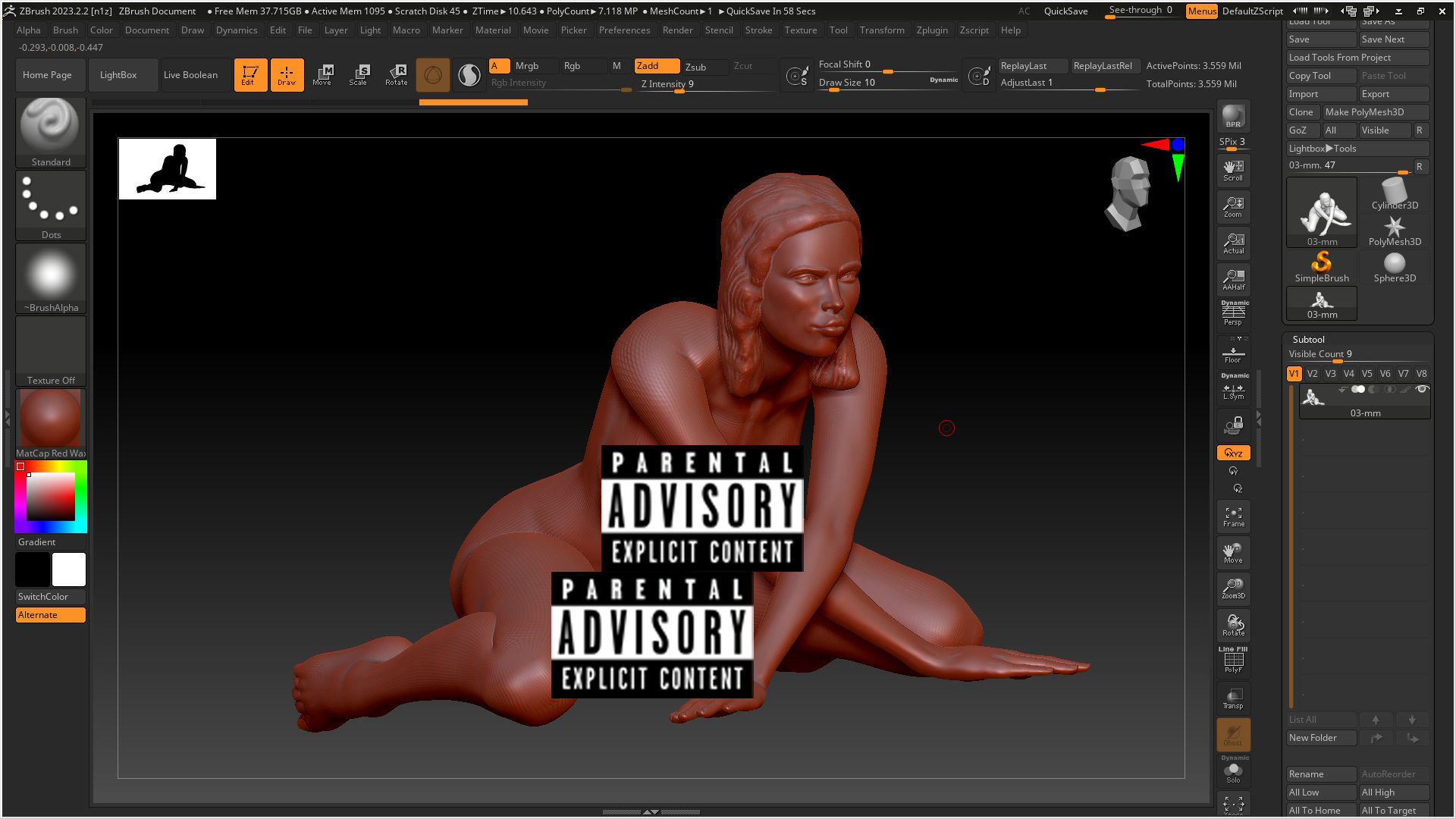Toggle Transp transparency mode

pos(1233,698)
